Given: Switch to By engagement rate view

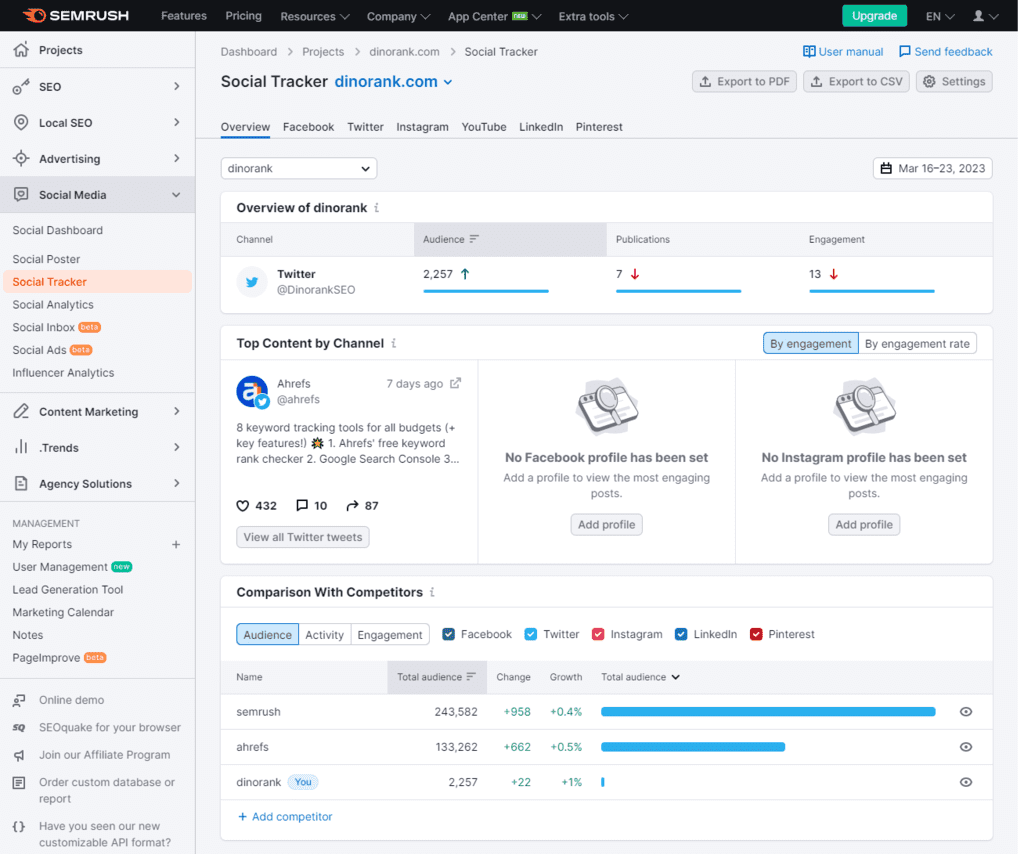Looking at the screenshot, I should tap(917, 343).
